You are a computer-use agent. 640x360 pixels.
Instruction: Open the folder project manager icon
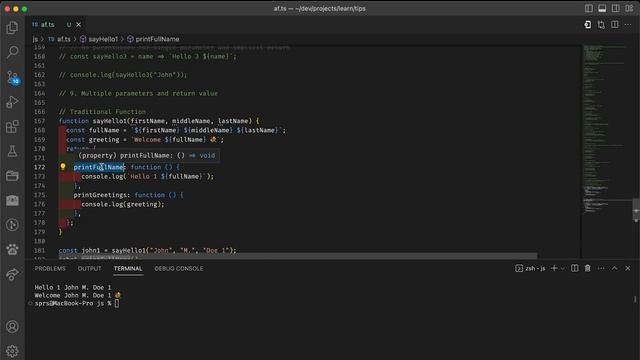pyautogui.click(x=12, y=176)
